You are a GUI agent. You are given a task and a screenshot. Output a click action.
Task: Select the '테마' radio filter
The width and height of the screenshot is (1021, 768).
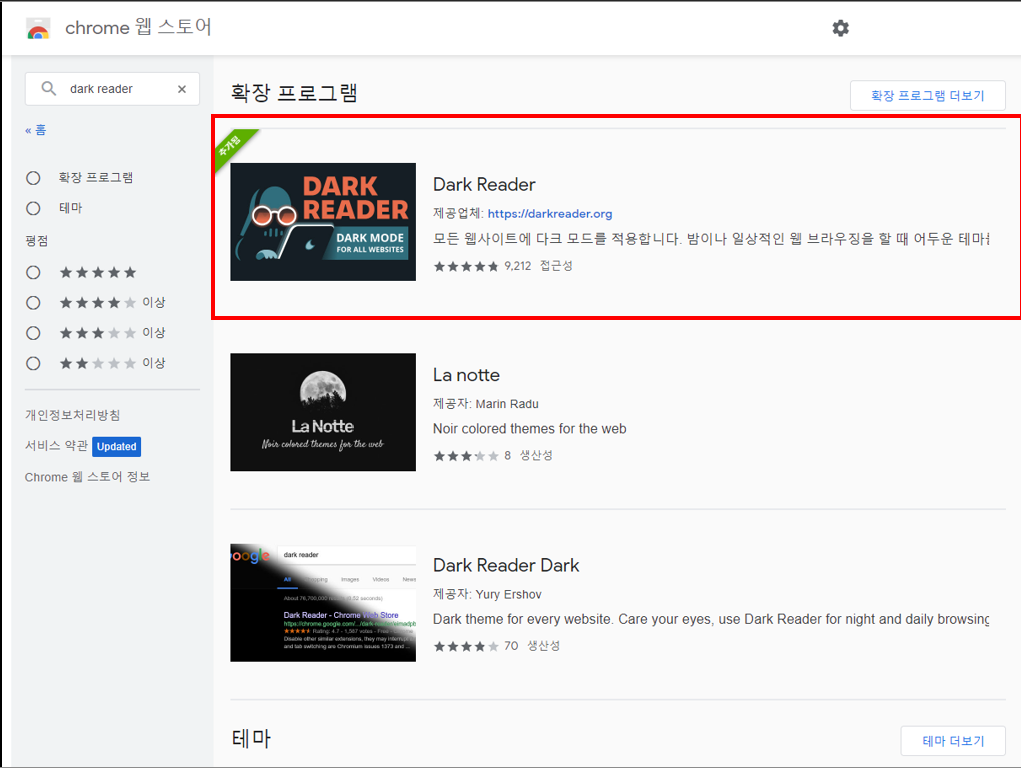33,208
